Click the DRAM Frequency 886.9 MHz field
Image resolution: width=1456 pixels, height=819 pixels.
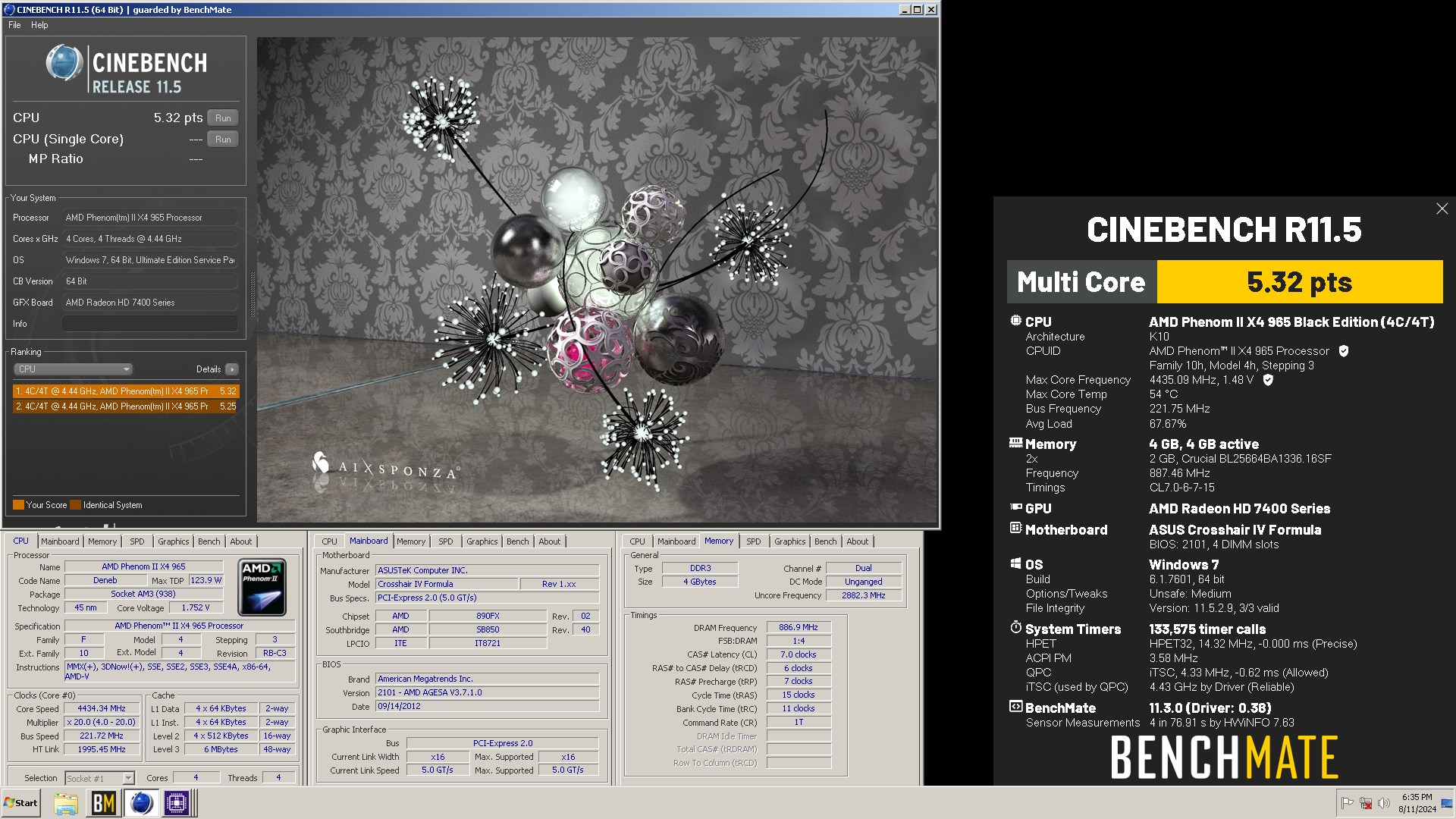coord(799,628)
